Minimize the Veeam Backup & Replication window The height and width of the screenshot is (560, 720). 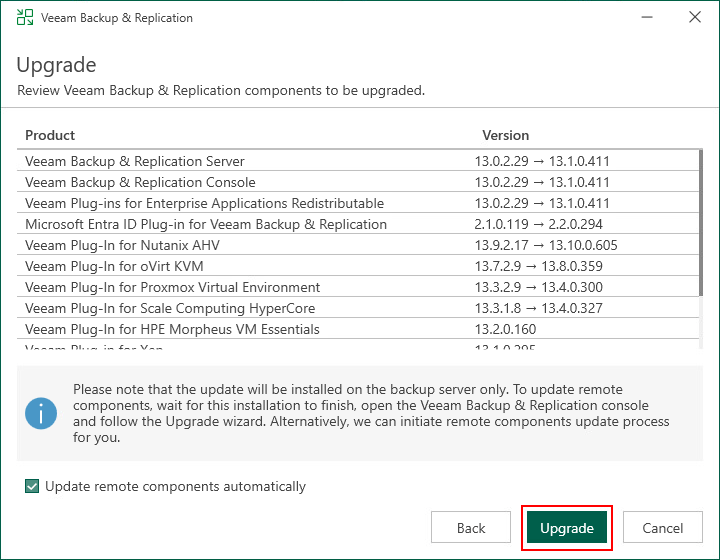click(647, 17)
